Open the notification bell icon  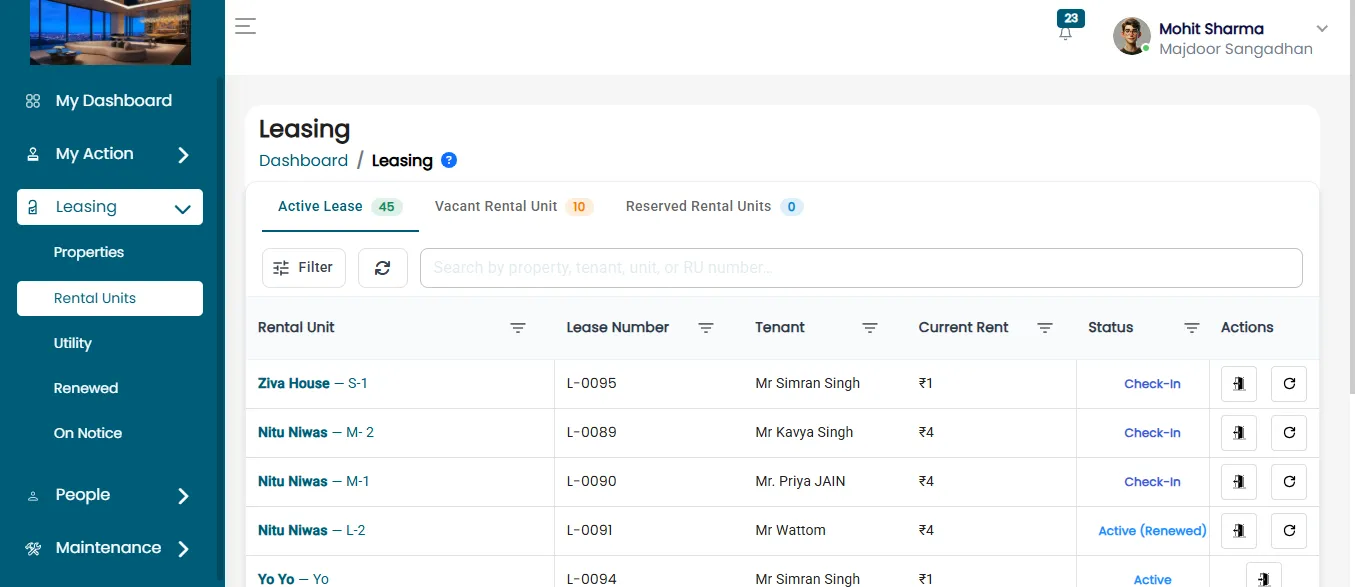point(1065,33)
